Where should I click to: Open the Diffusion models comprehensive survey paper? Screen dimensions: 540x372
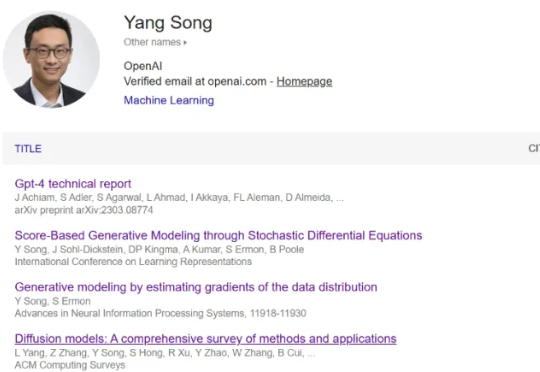(206, 339)
